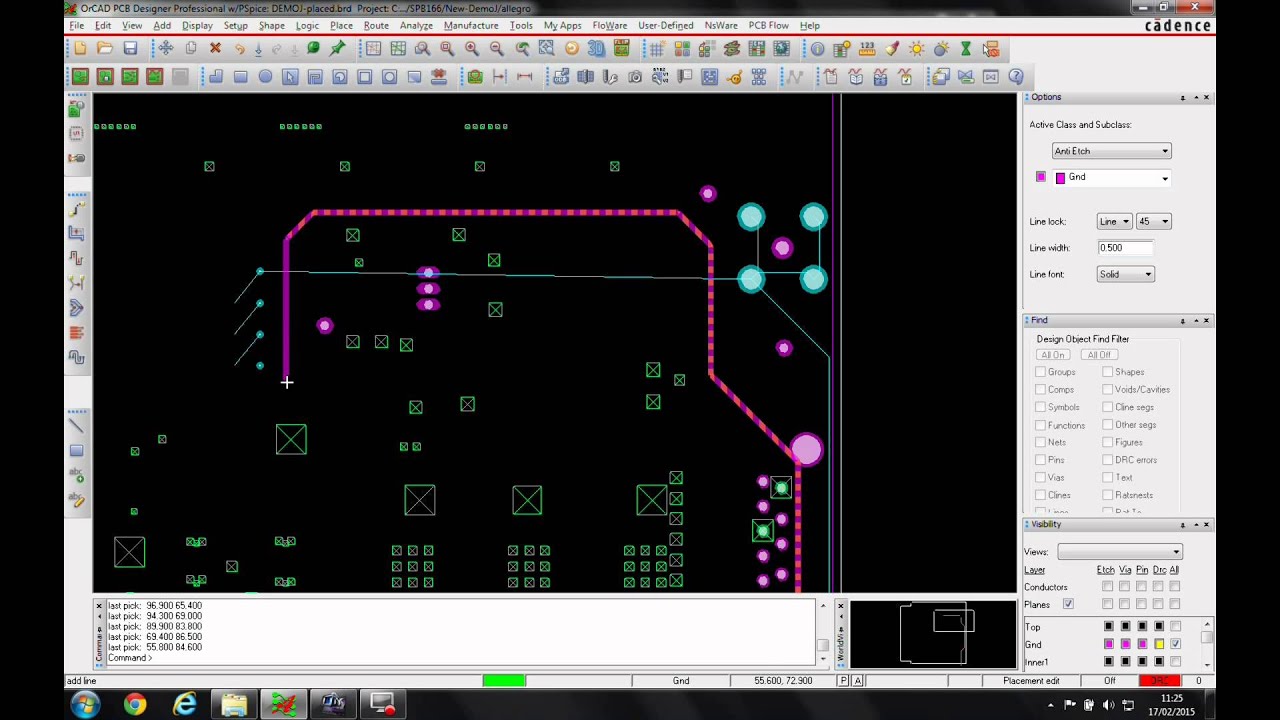Click the green hourglass icon

[x=966, y=48]
